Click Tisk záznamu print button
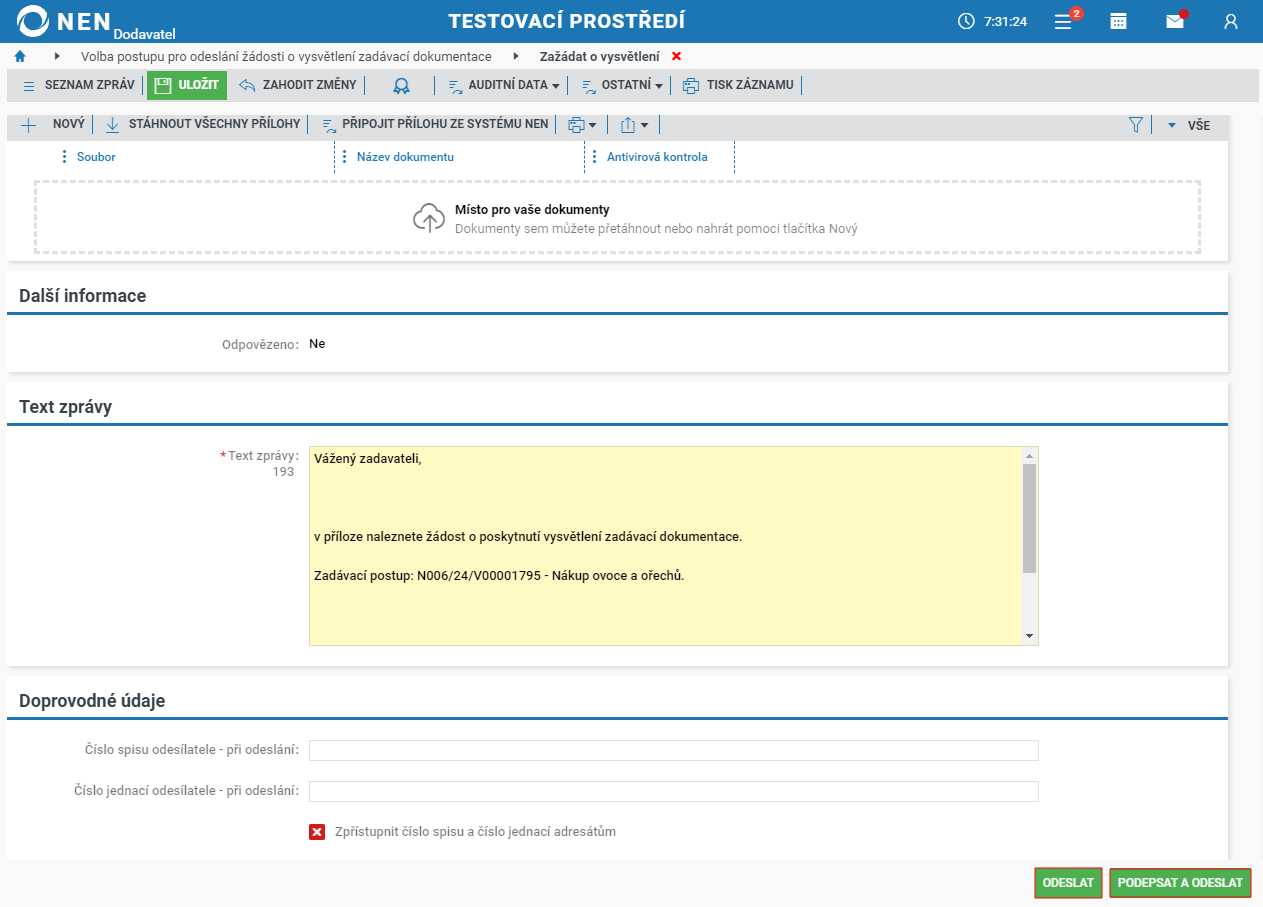Screen dimensions: 1263x907 (739, 85)
